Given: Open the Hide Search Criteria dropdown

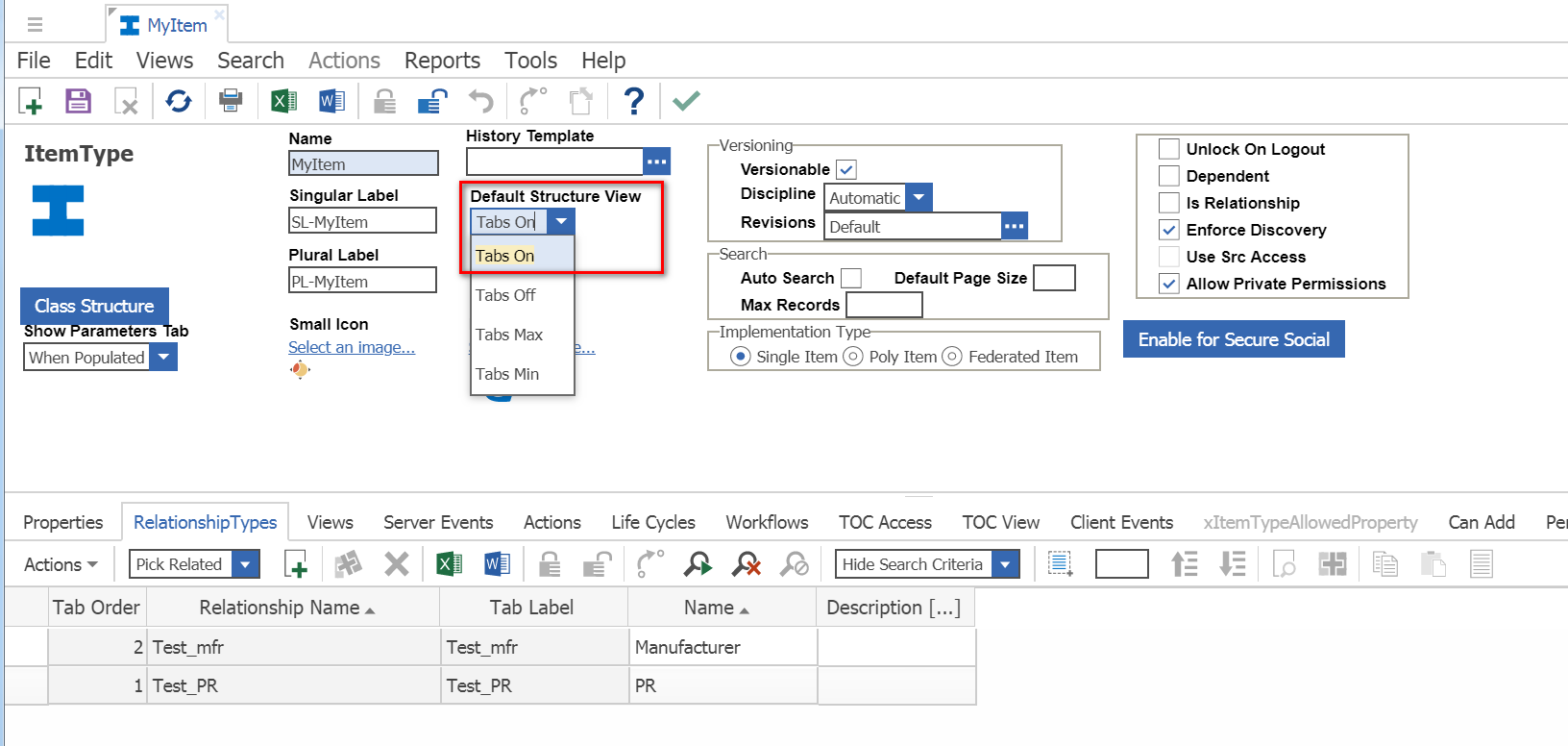Looking at the screenshot, I should tap(1005, 564).
